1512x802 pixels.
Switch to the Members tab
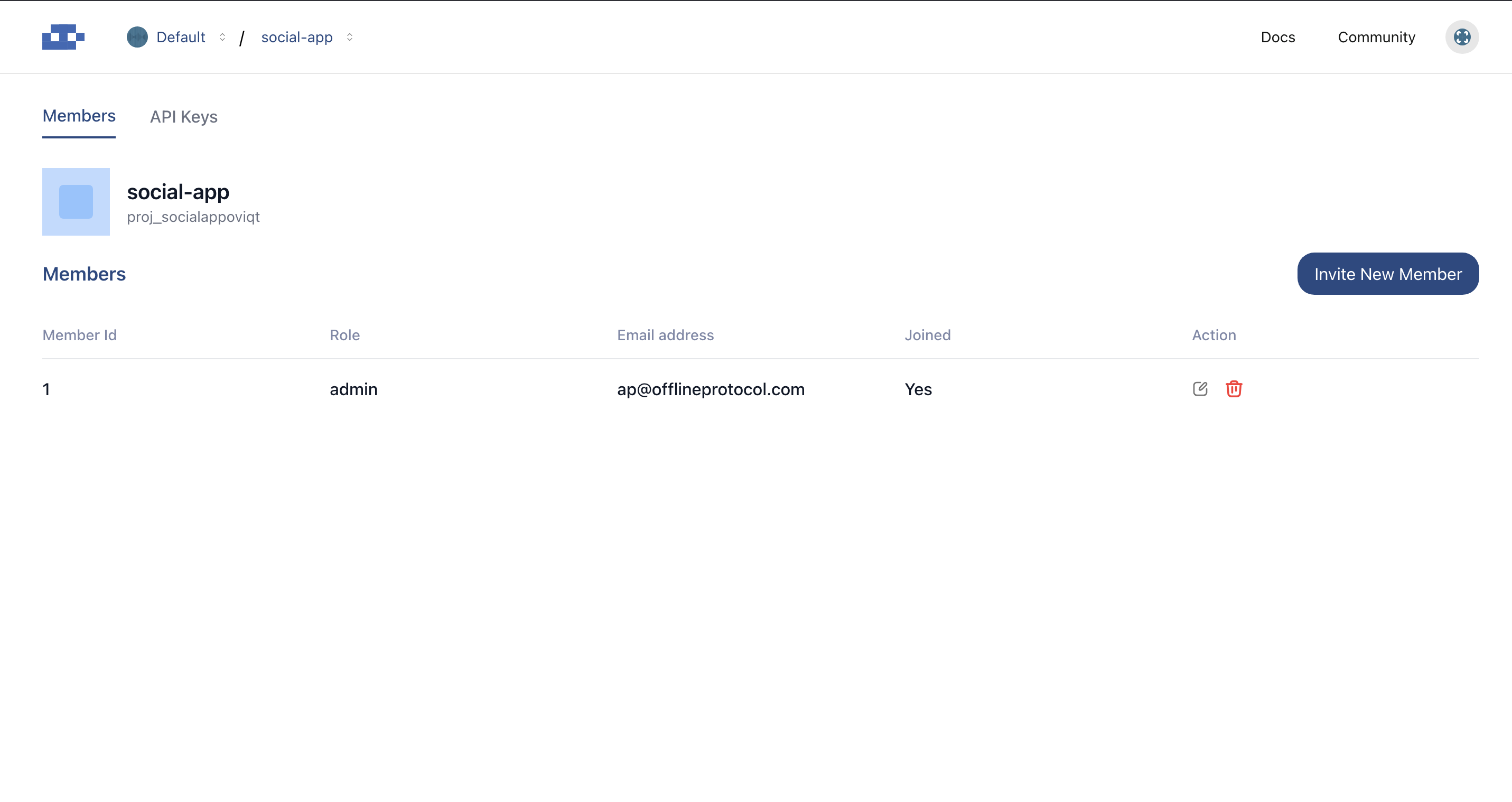[x=79, y=116]
